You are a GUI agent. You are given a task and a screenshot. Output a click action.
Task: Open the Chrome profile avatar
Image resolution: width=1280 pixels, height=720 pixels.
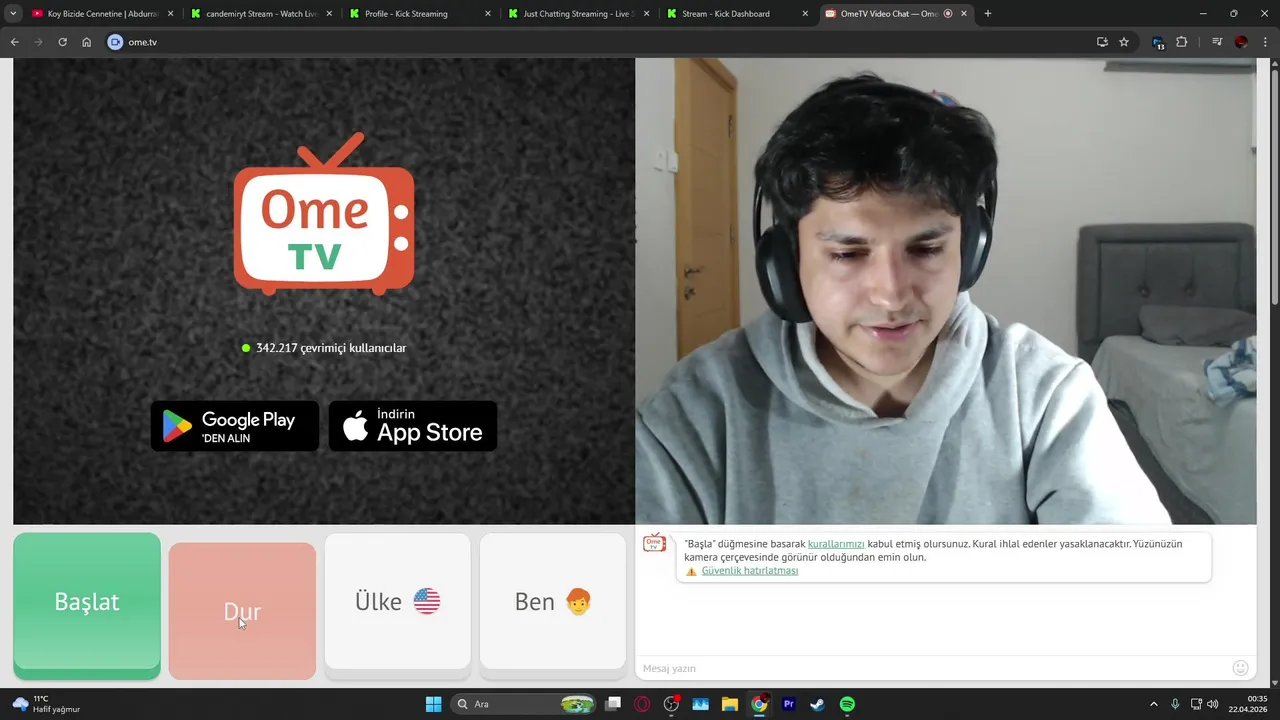point(1241,42)
